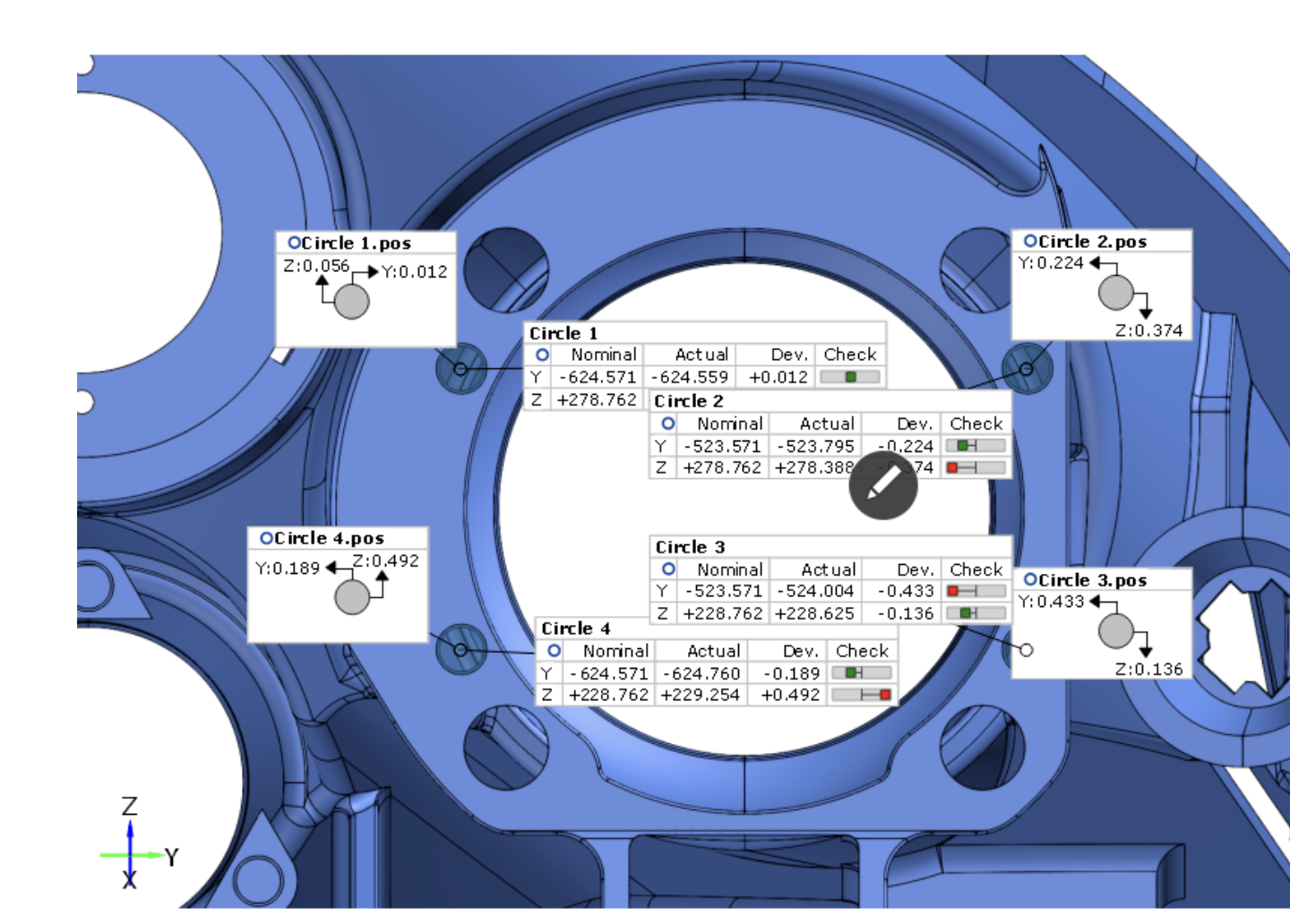Viewport: 1290px width, 924px height.
Task: Click the circle icon beside Circle 1.pos
Action: click(x=293, y=243)
